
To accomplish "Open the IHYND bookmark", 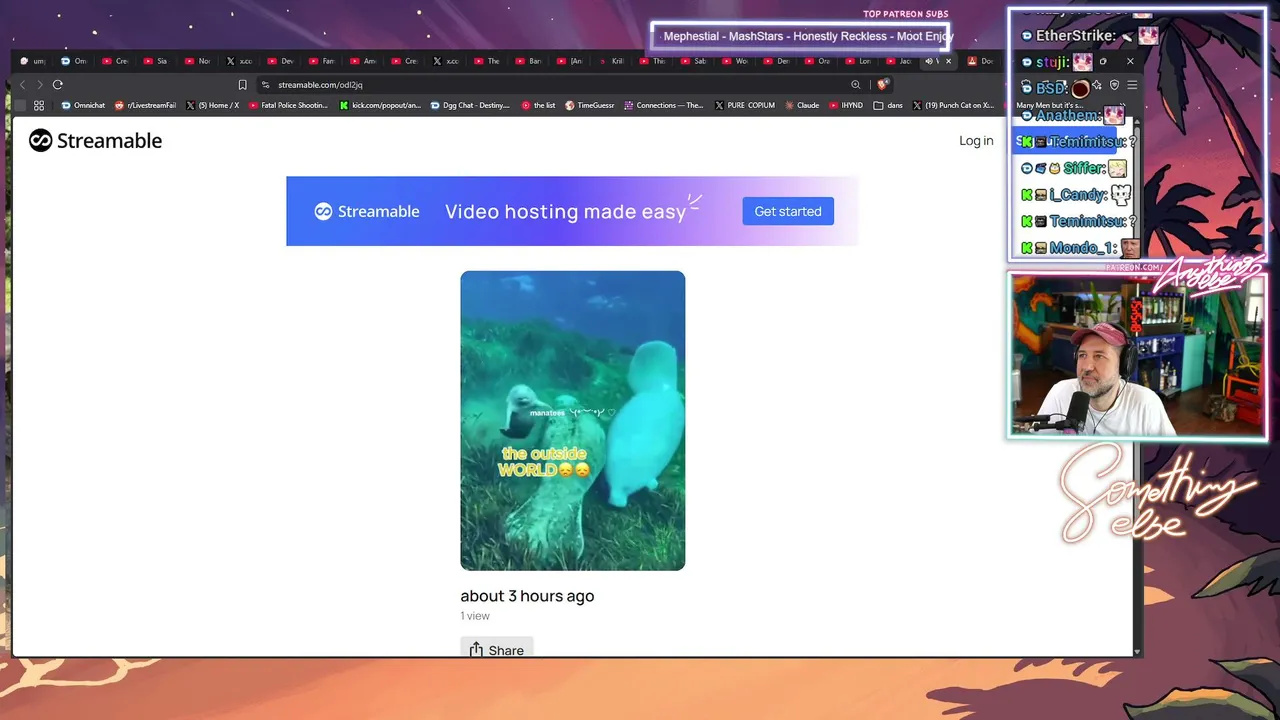I will 846,105.
